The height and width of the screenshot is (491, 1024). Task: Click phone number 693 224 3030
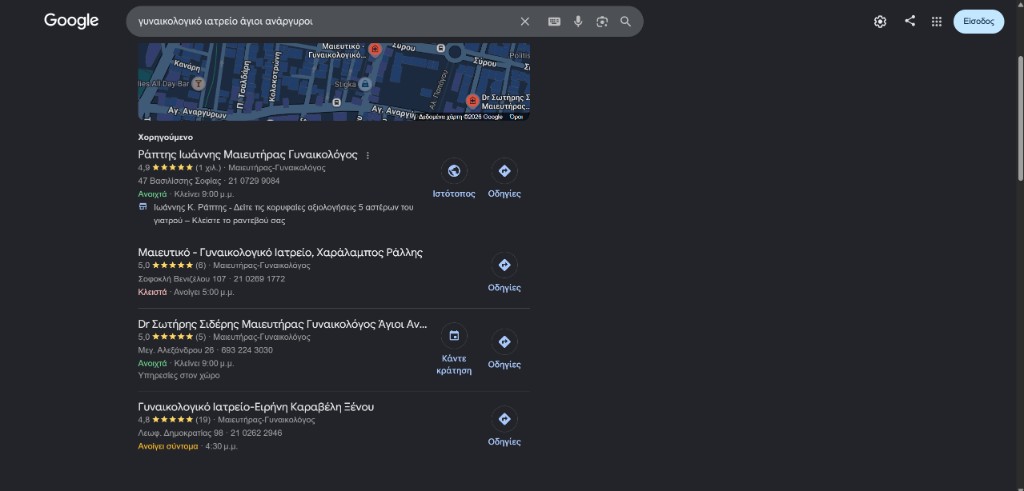pos(247,350)
